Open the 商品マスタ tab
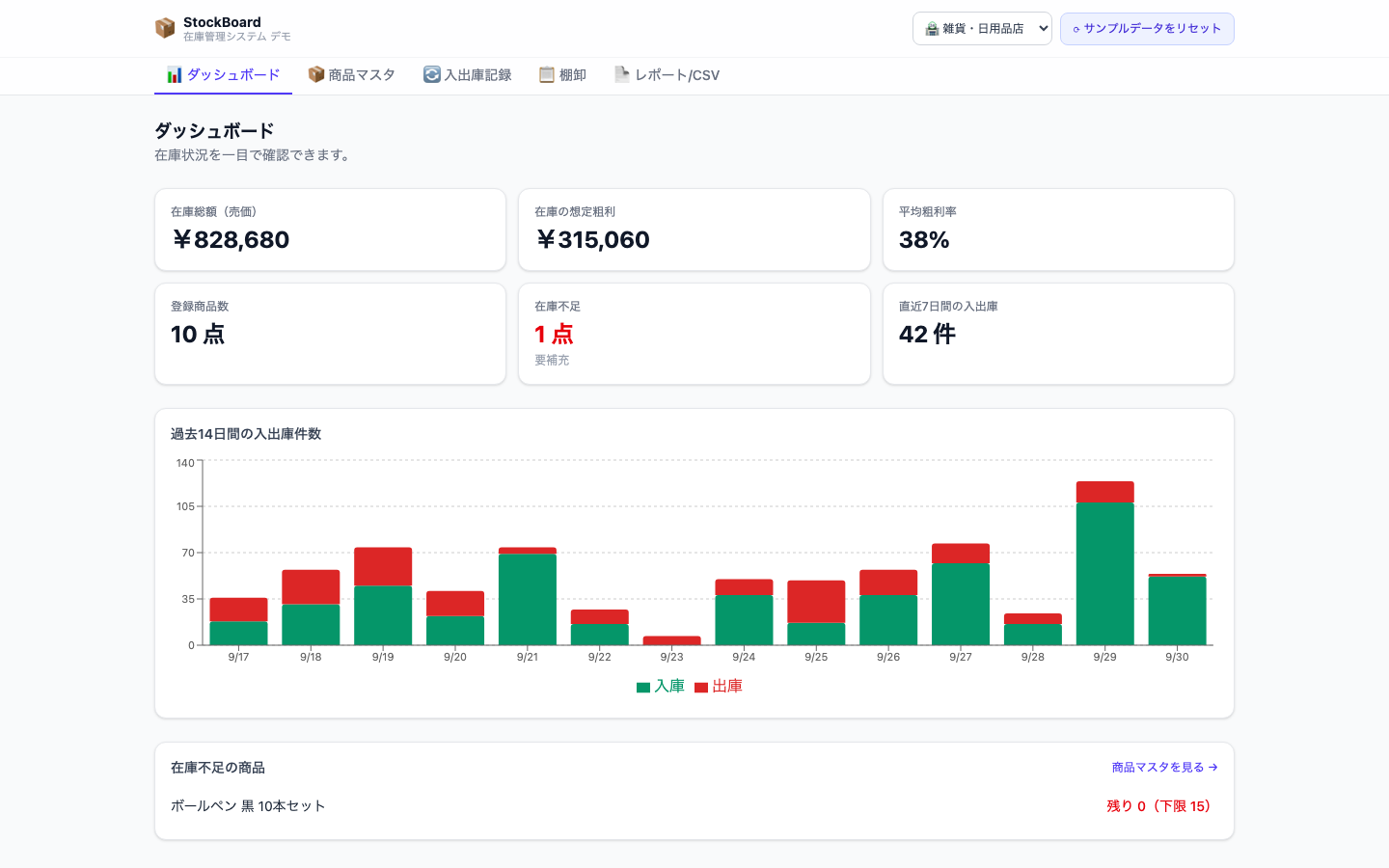Viewport: 1389px width, 868px height. pos(351,75)
